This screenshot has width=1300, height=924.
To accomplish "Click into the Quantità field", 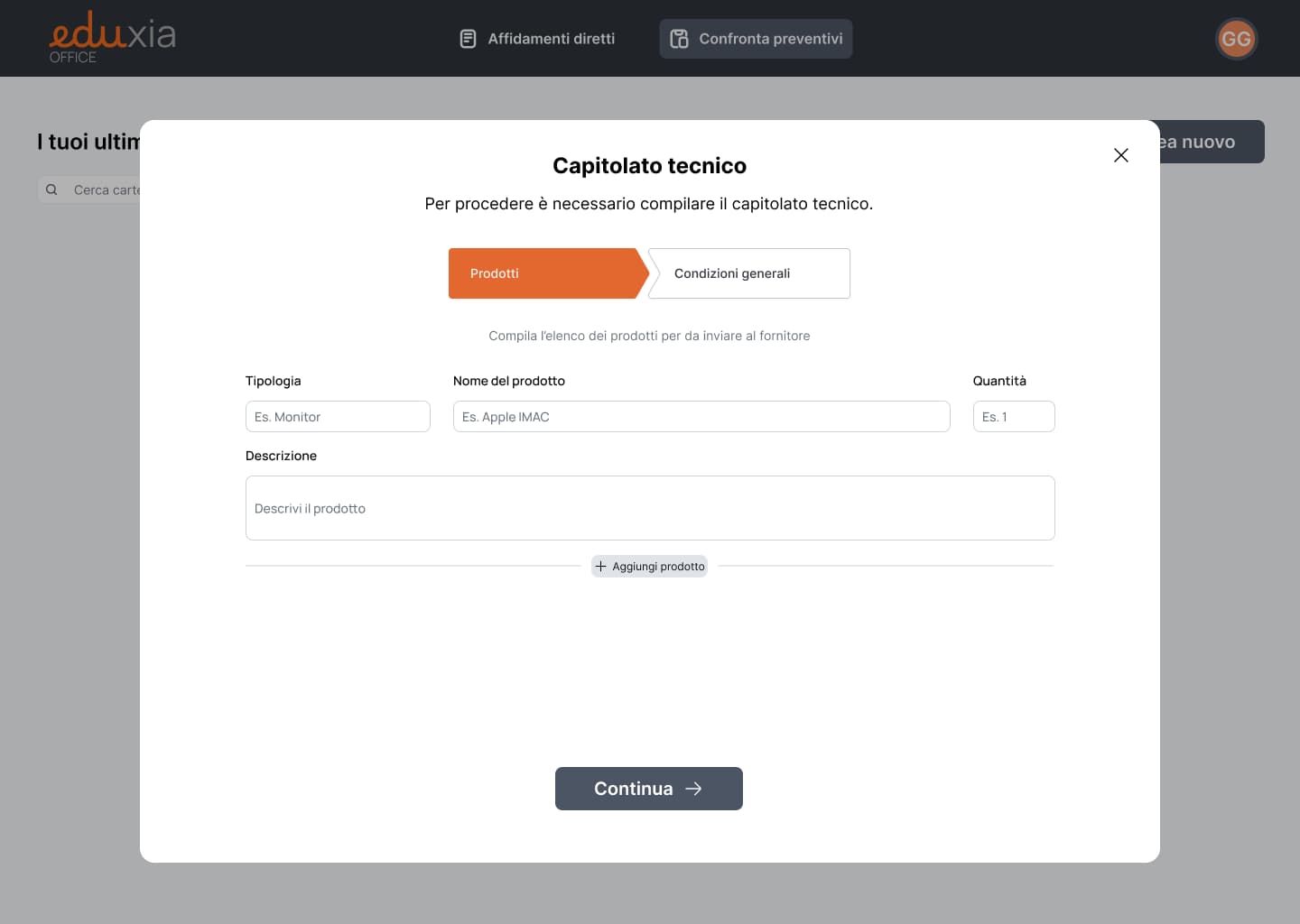I will tap(1013, 417).
